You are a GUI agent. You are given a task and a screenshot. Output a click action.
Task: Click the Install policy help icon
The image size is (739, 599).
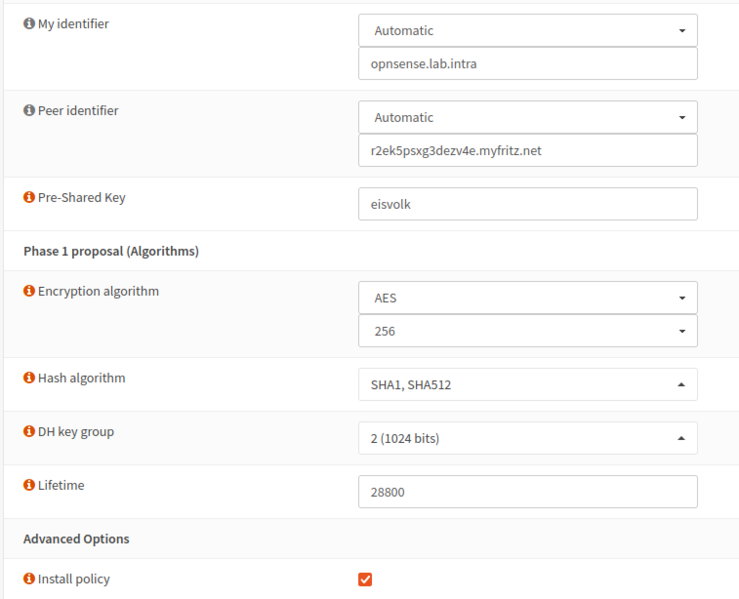(x=29, y=579)
